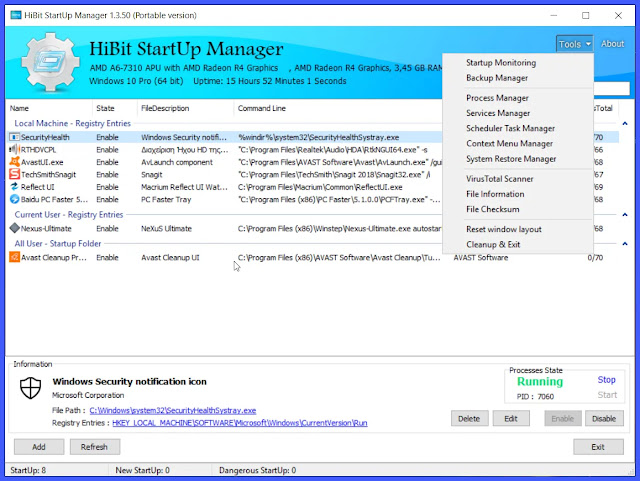Refresh the startup list

click(94, 447)
